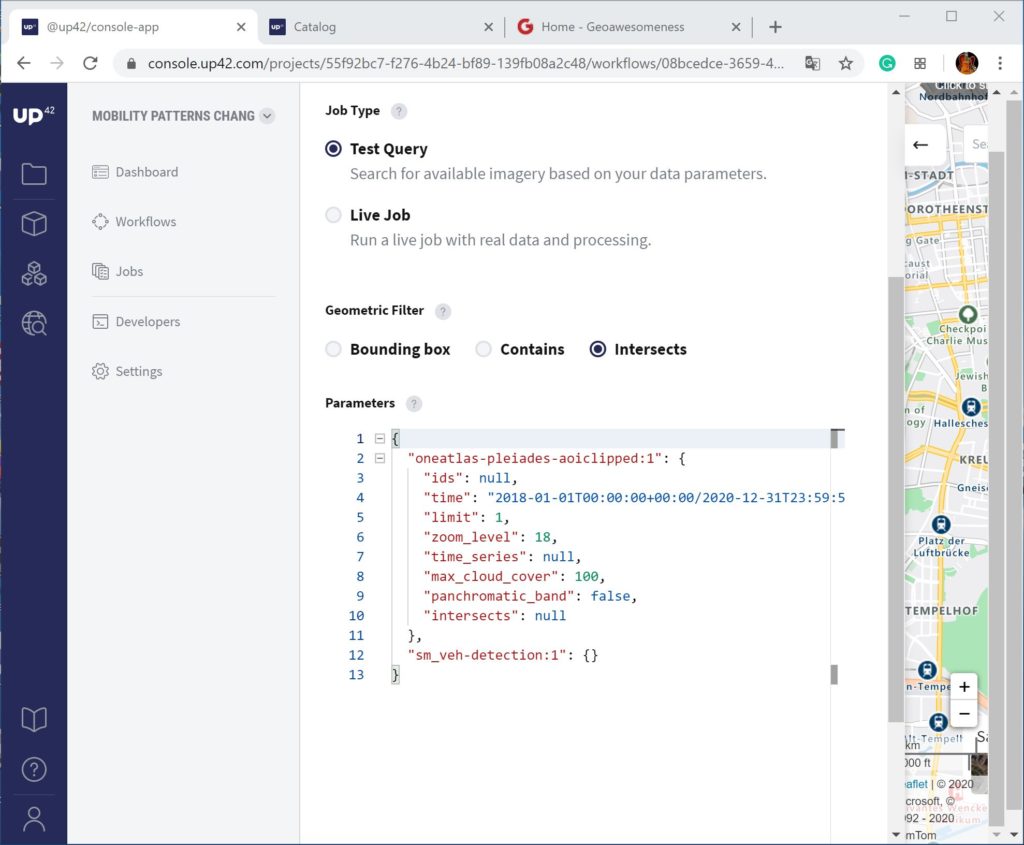Screen dimensions: 1024x845
Task: Collapse the oneatlas-pleiades block at line 2
Action: point(379,458)
